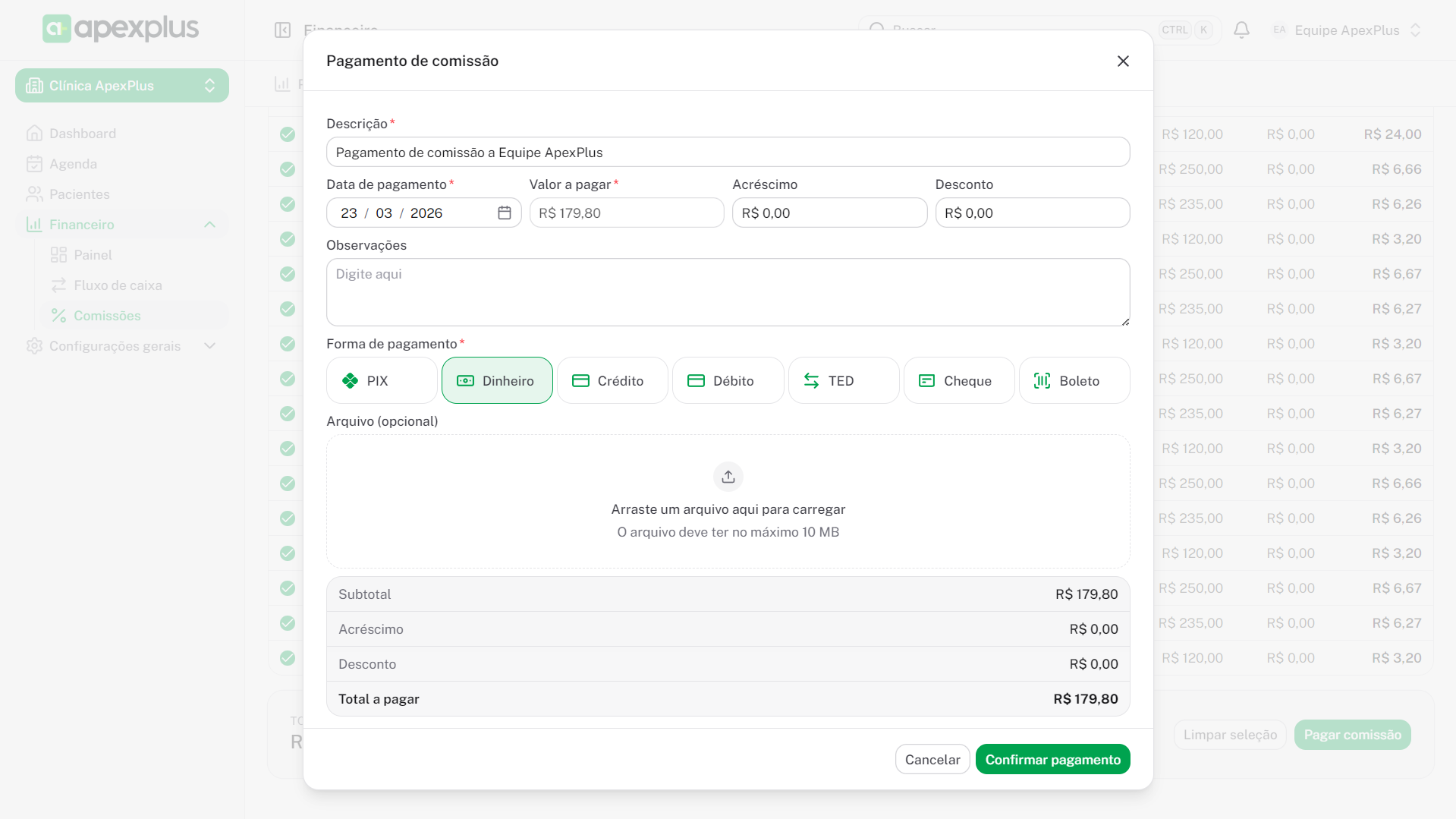Image resolution: width=1456 pixels, height=819 pixels.
Task: Toggle the first row's green checkmark
Action: pos(288,134)
